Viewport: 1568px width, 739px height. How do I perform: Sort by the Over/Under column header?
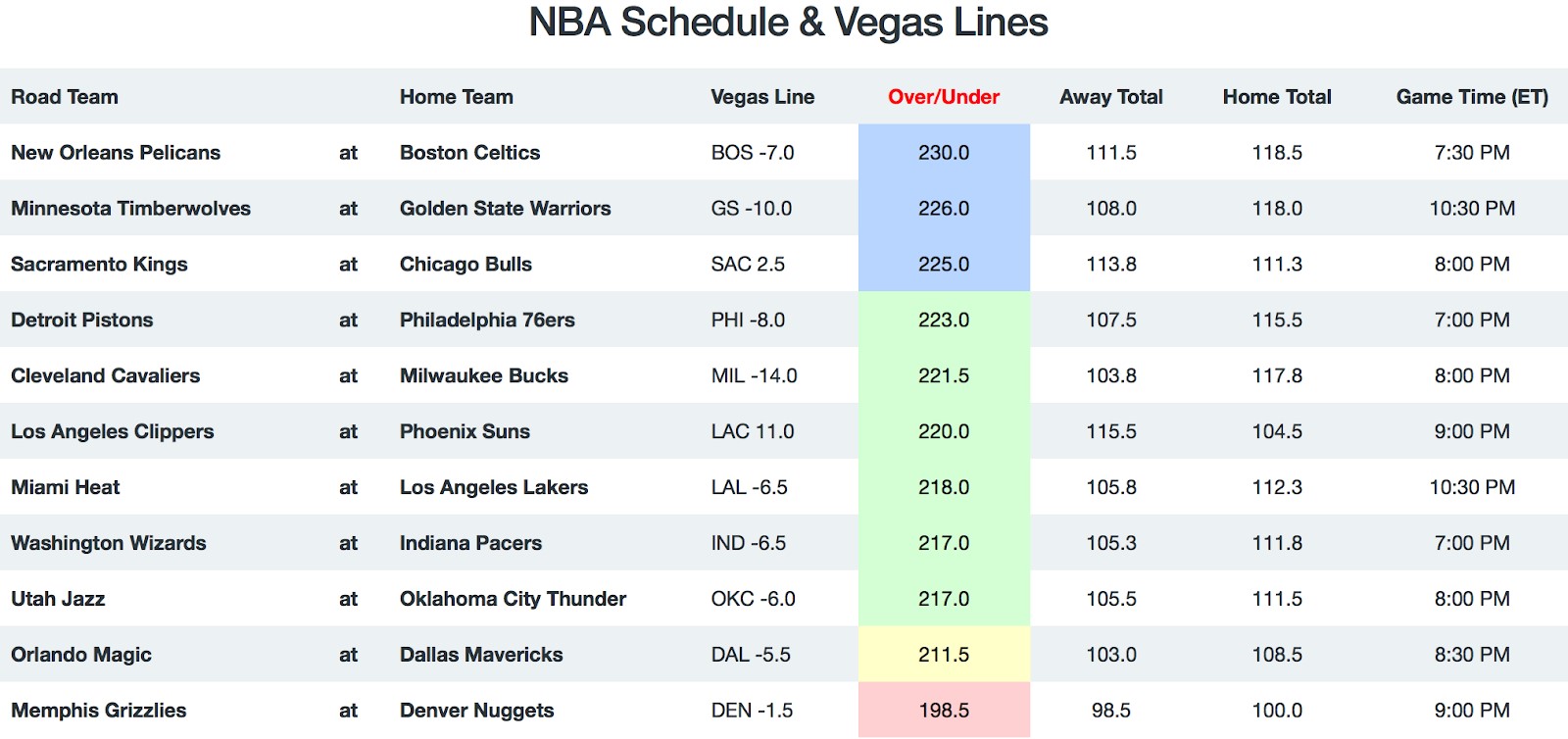point(943,97)
